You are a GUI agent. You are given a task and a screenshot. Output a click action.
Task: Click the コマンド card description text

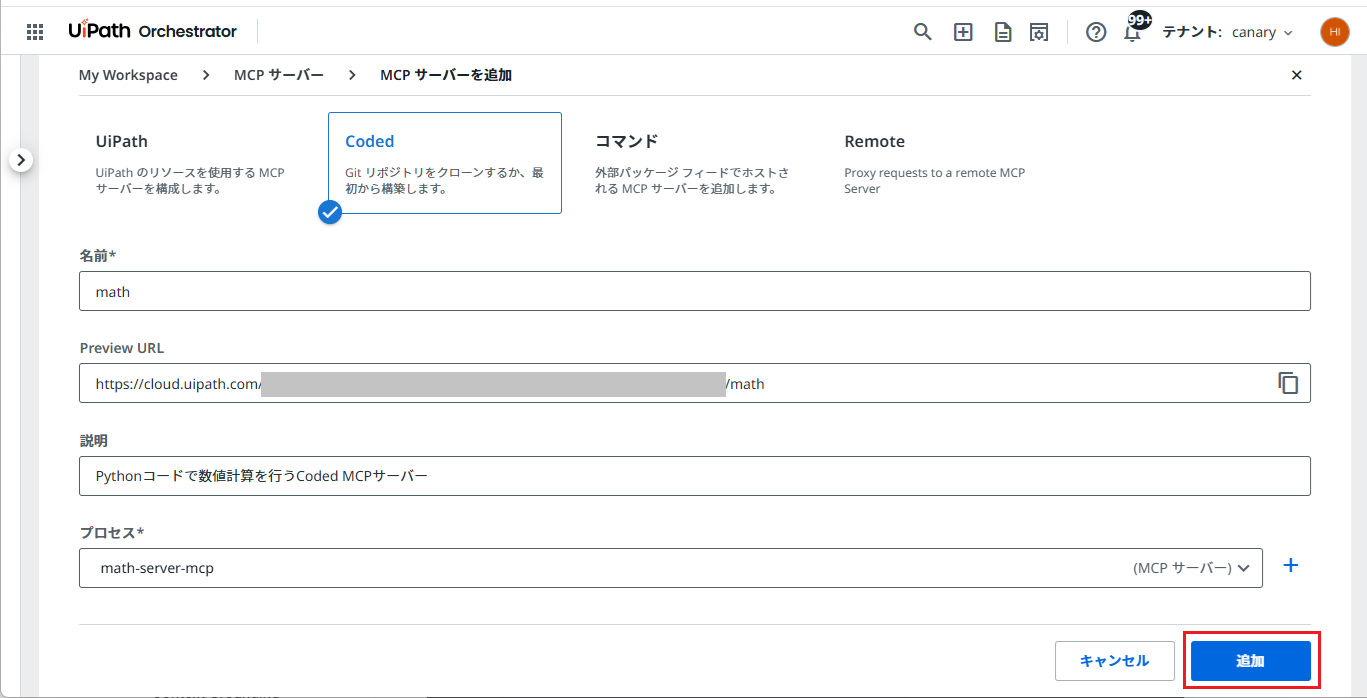(x=691, y=180)
